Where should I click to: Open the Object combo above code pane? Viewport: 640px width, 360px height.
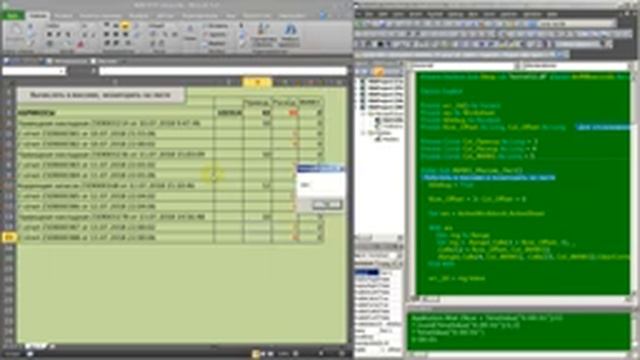(x=465, y=65)
